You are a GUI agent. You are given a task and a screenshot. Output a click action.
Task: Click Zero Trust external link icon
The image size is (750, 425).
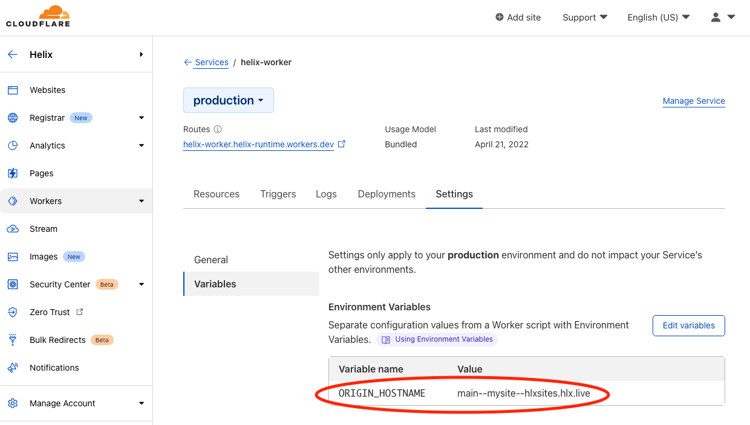coord(79,312)
